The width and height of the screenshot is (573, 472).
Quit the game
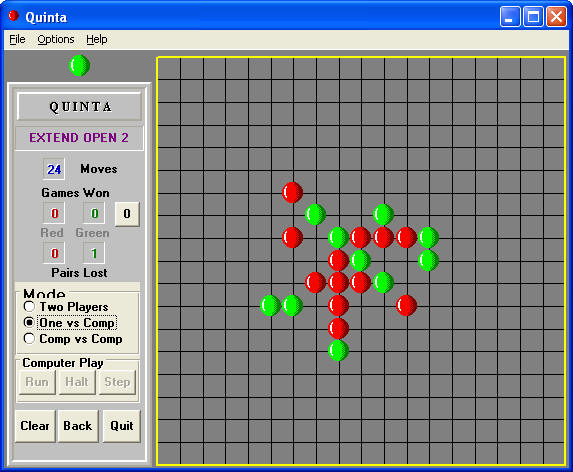[122, 426]
